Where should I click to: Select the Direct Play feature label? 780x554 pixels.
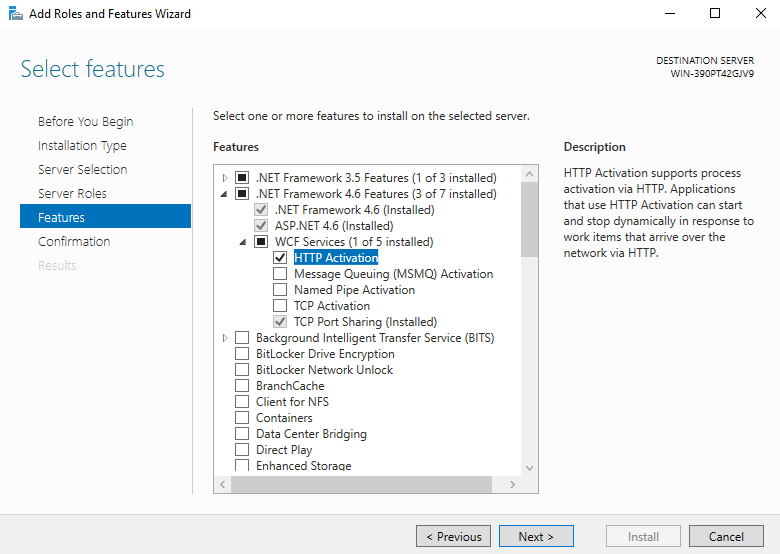click(284, 450)
